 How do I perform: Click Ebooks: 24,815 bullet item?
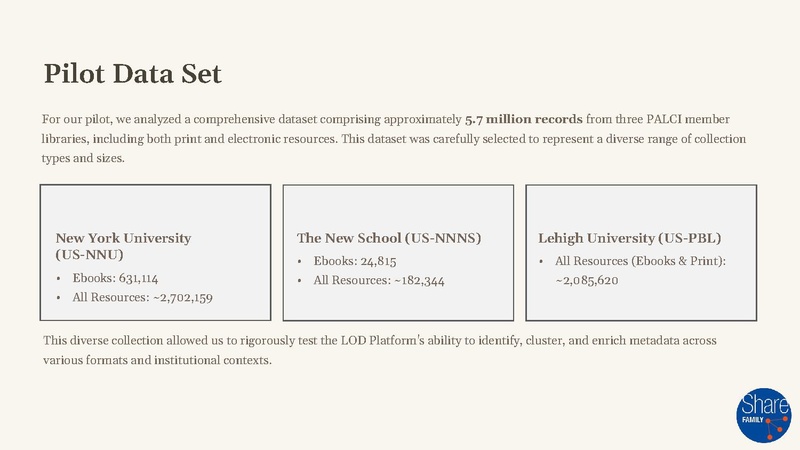355,261
